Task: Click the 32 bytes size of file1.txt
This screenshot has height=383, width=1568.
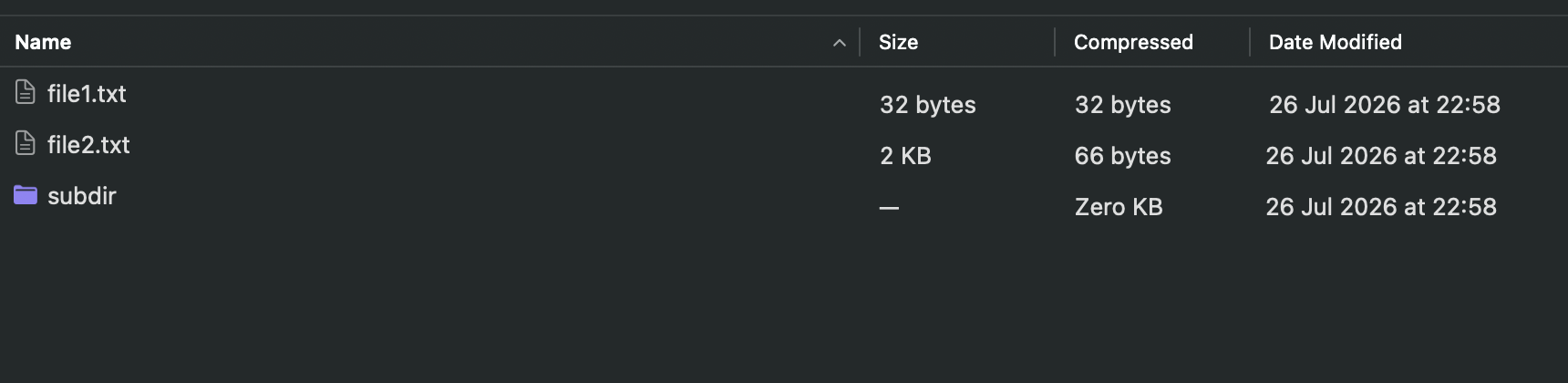Action: point(928,105)
